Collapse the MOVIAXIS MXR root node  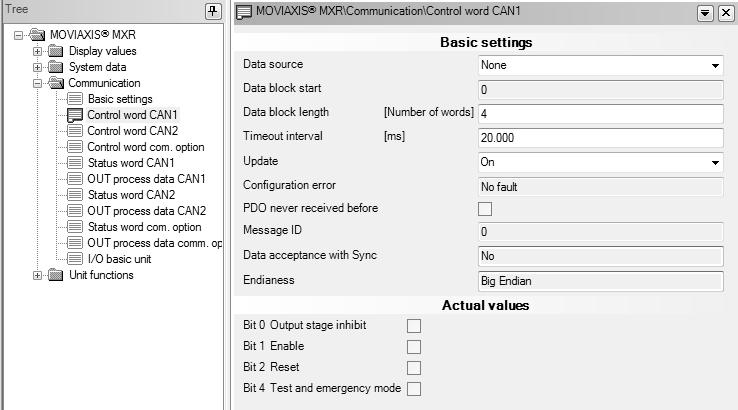click(x=18, y=35)
